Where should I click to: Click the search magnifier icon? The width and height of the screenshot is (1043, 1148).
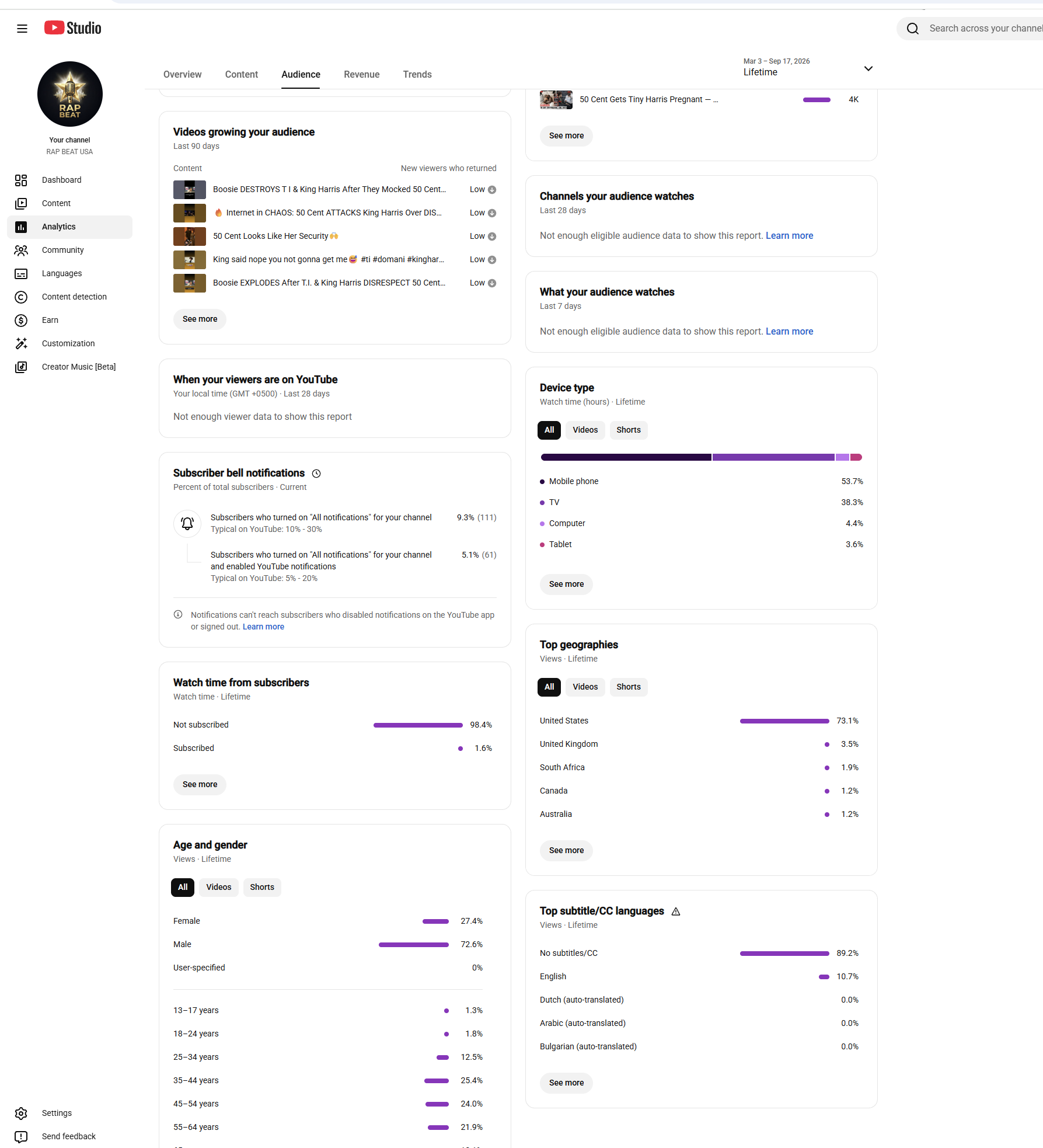(x=913, y=29)
